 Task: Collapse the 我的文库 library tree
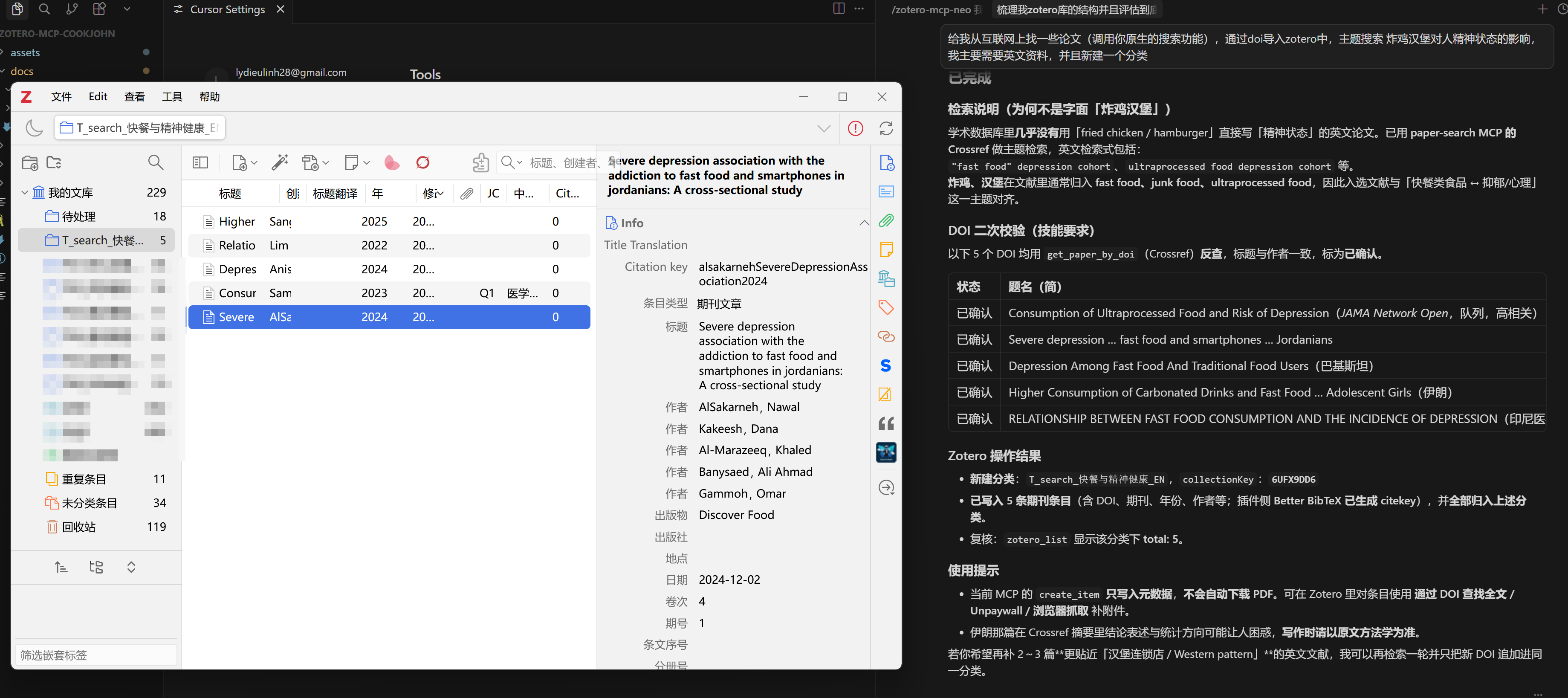click(25, 192)
